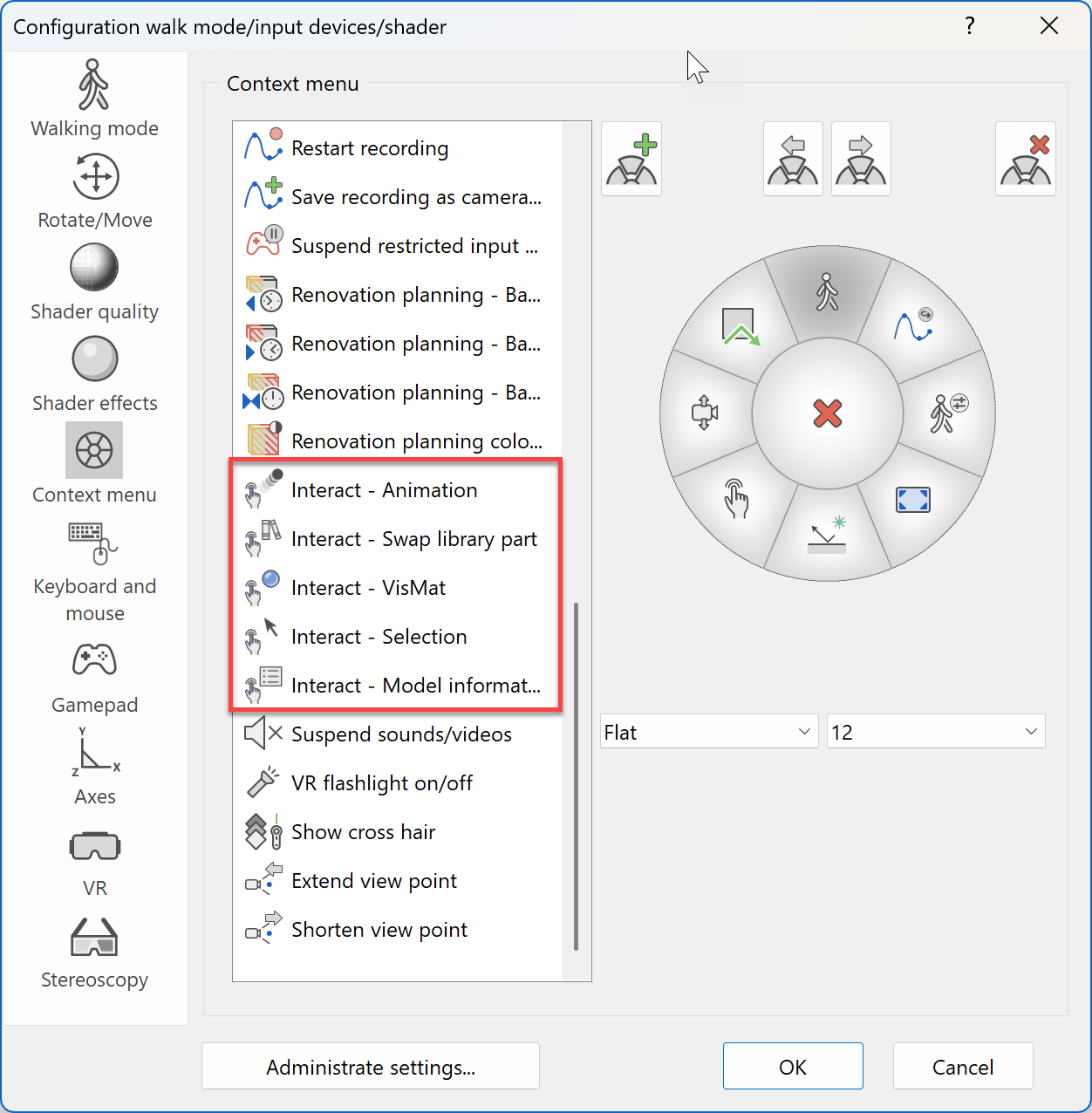The image size is (1092, 1113).
Task: Select the fullscreen segment in the pie menu
Action: 912,500
